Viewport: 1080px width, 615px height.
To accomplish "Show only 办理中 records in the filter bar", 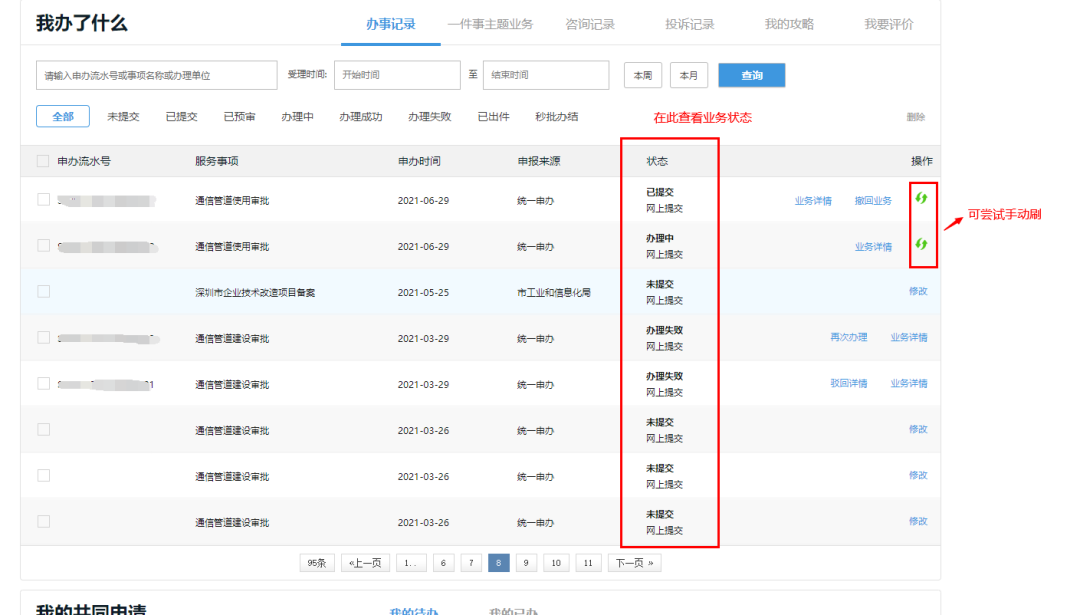I will tap(297, 116).
